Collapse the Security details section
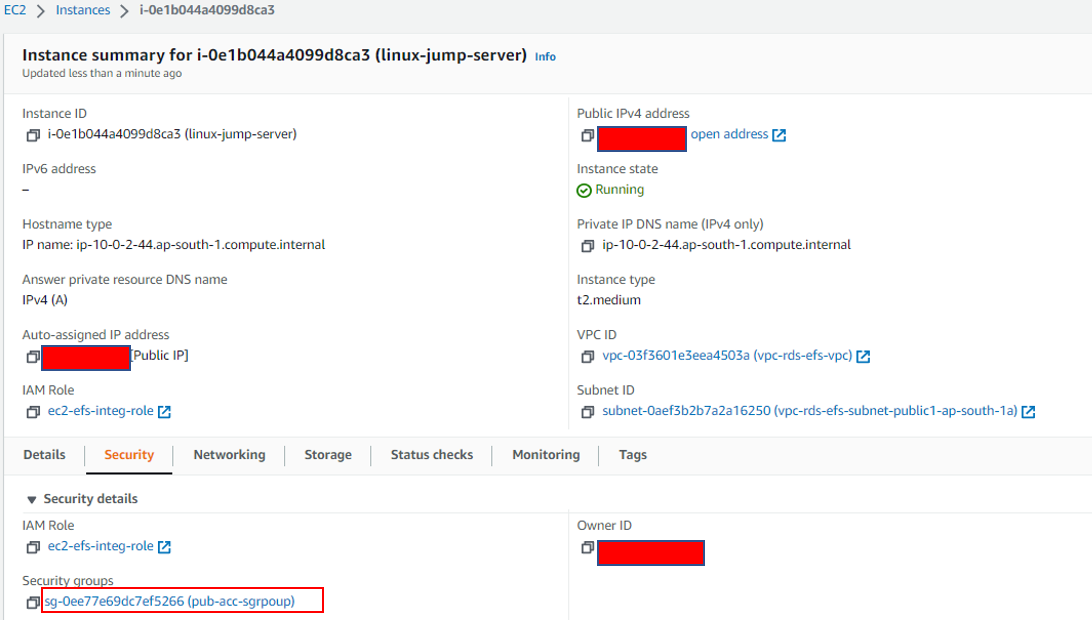Viewport: 1092px width, 620px height. [31, 499]
